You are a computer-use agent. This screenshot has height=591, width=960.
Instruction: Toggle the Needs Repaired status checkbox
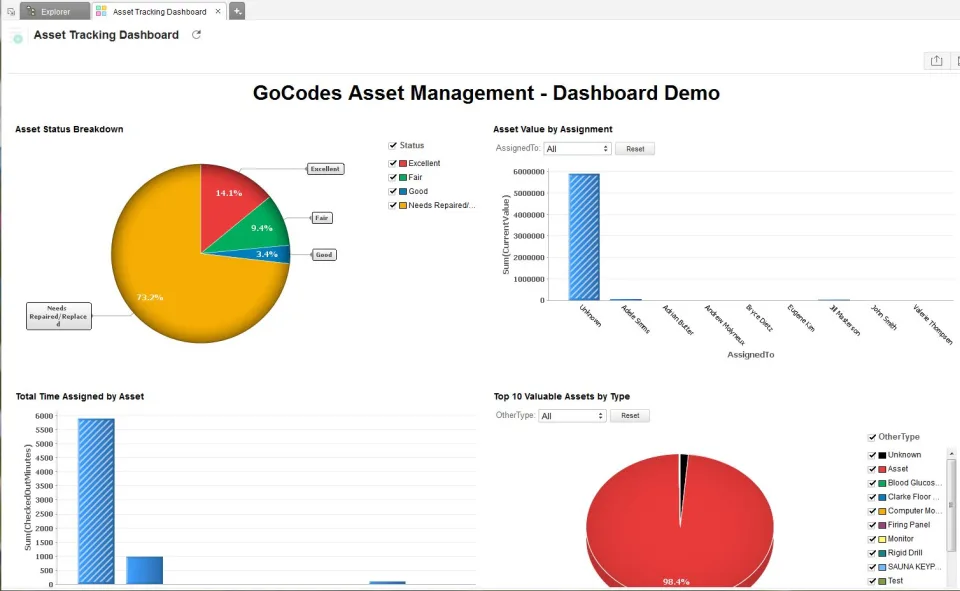tap(392, 206)
